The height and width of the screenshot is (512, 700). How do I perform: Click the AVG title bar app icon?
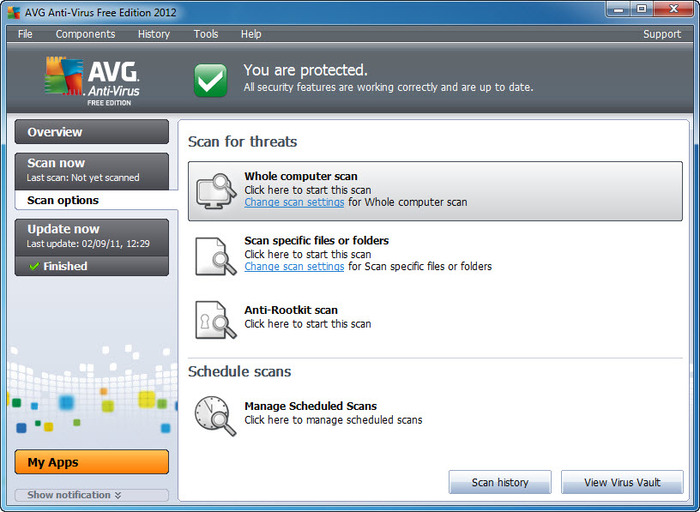tap(14, 12)
